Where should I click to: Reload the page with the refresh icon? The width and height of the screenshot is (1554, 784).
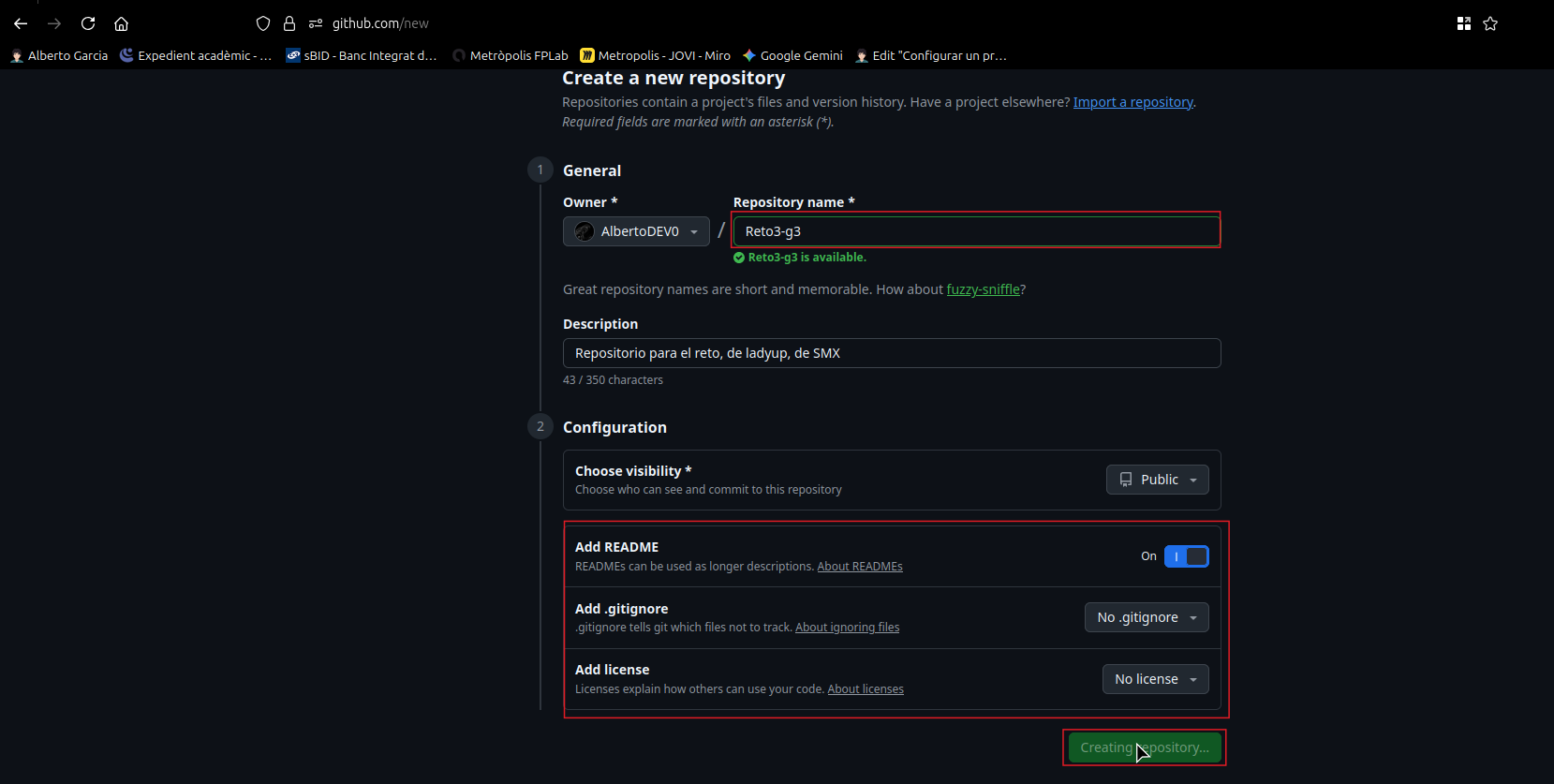click(x=88, y=23)
